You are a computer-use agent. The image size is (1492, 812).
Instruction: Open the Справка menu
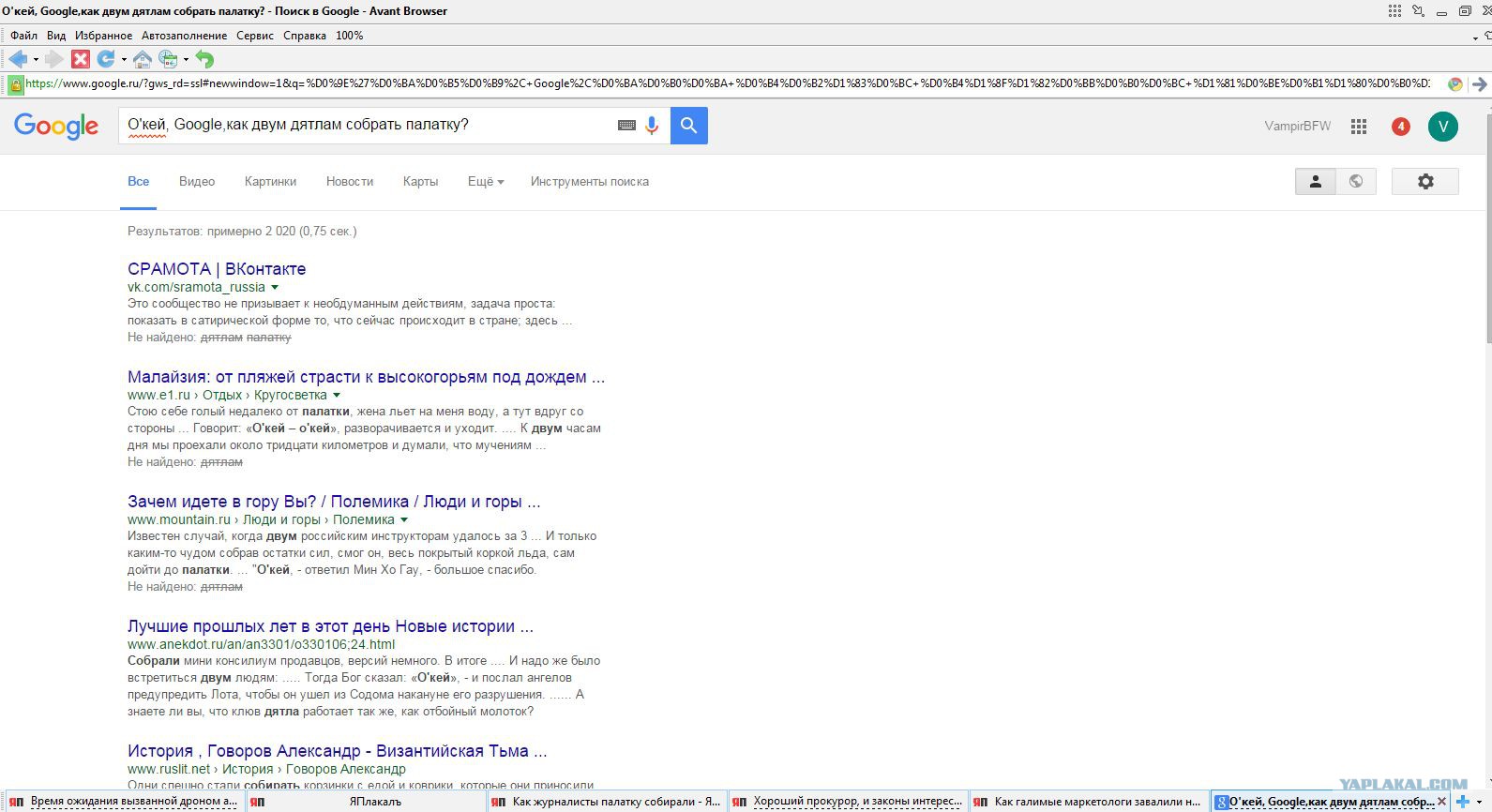305,36
